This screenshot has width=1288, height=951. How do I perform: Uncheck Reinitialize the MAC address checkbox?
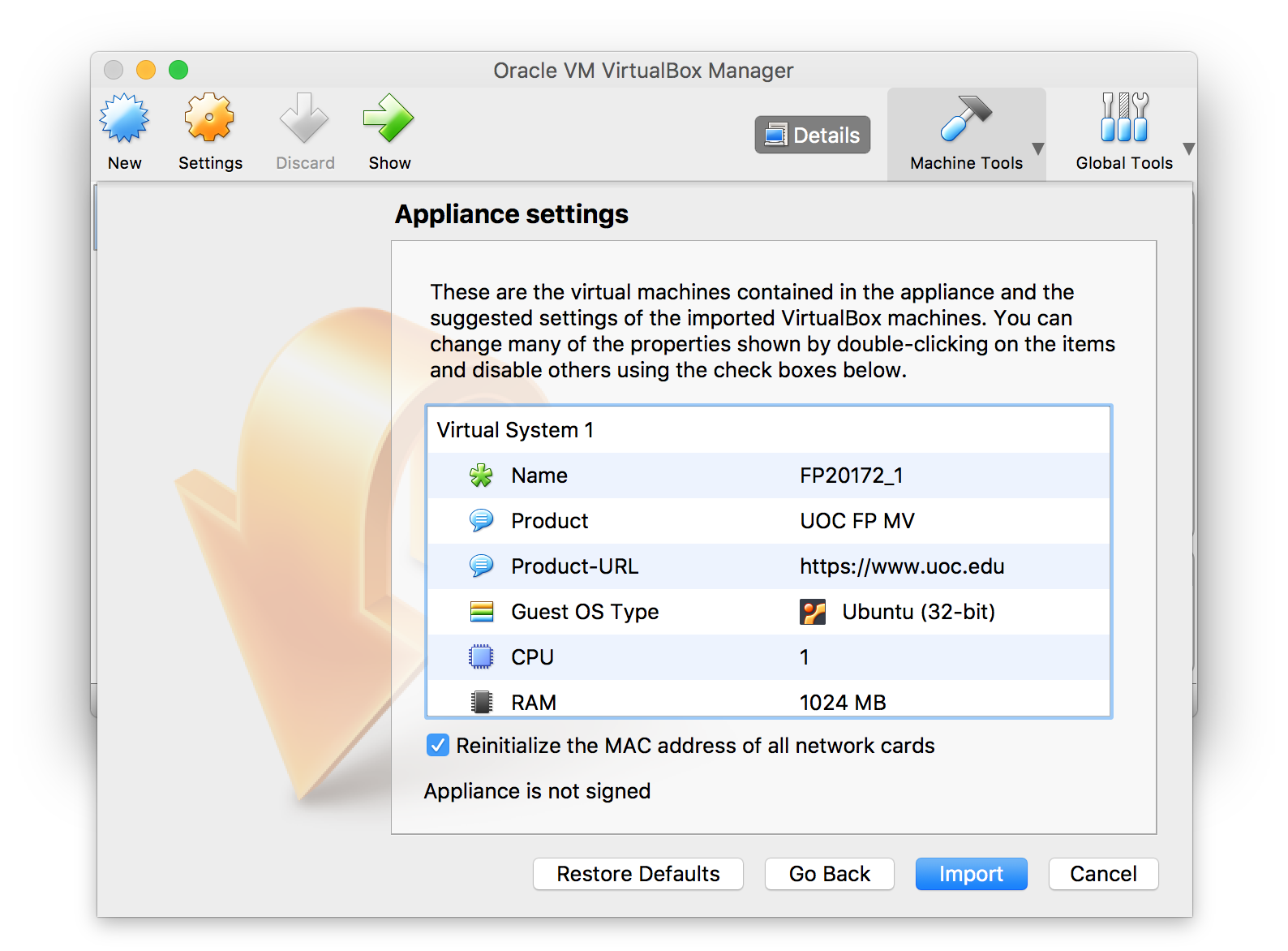(438, 745)
